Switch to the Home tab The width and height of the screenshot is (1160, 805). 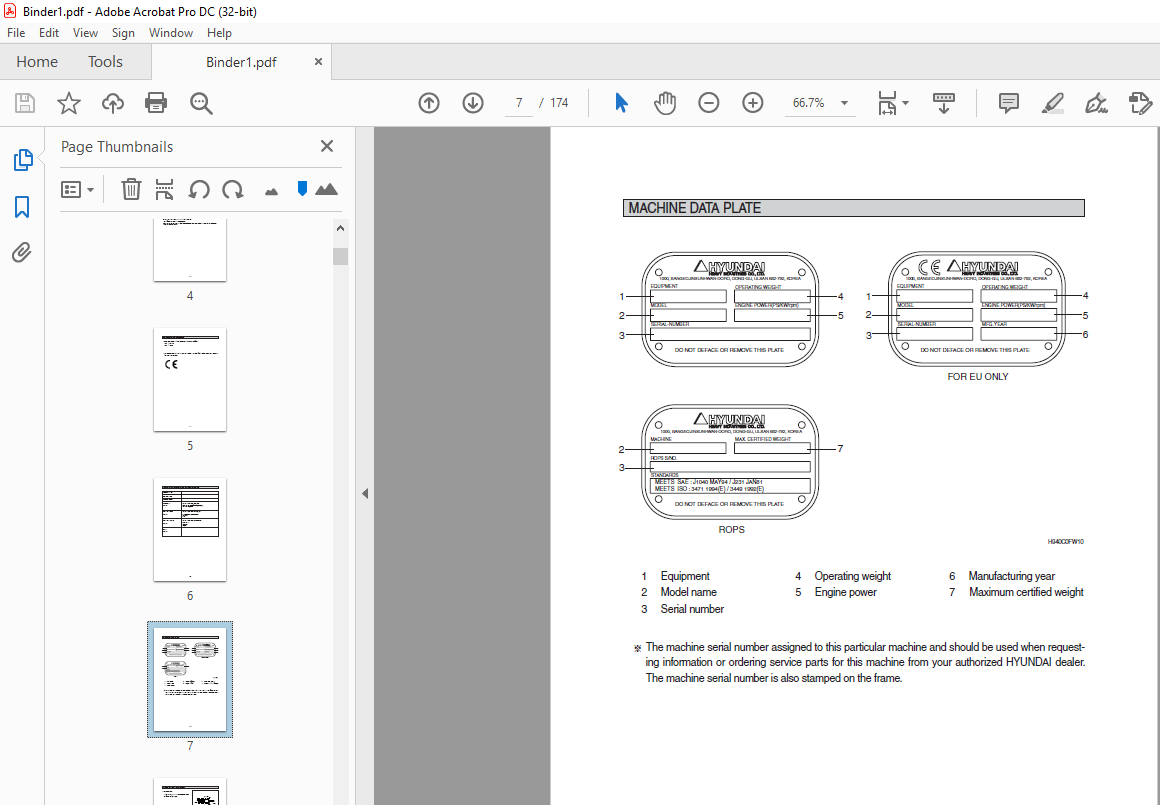[x=37, y=61]
